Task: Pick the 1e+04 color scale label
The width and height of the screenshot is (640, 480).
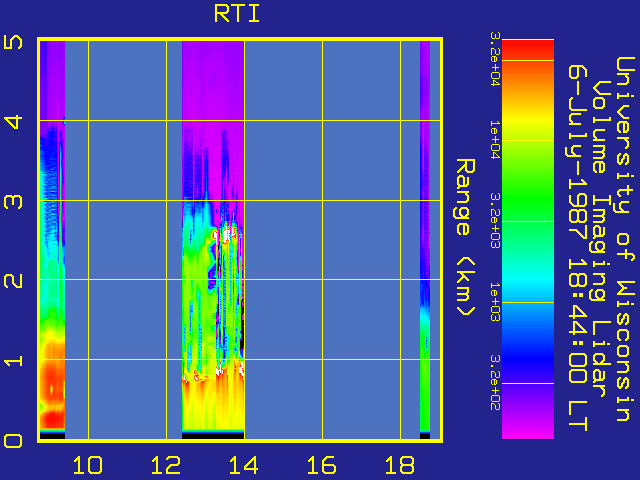Action: tap(494, 140)
